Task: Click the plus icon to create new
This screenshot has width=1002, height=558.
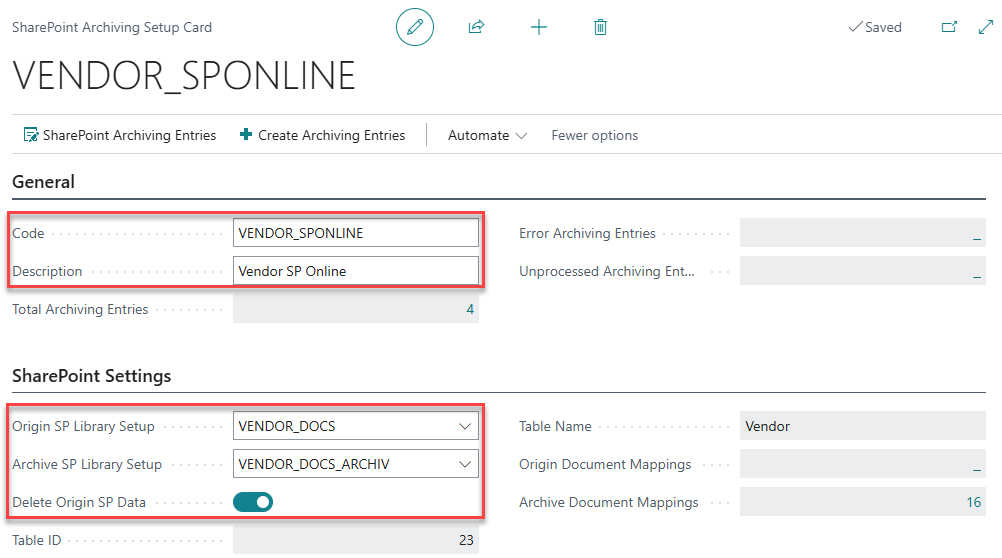Action: tap(538, 27)
